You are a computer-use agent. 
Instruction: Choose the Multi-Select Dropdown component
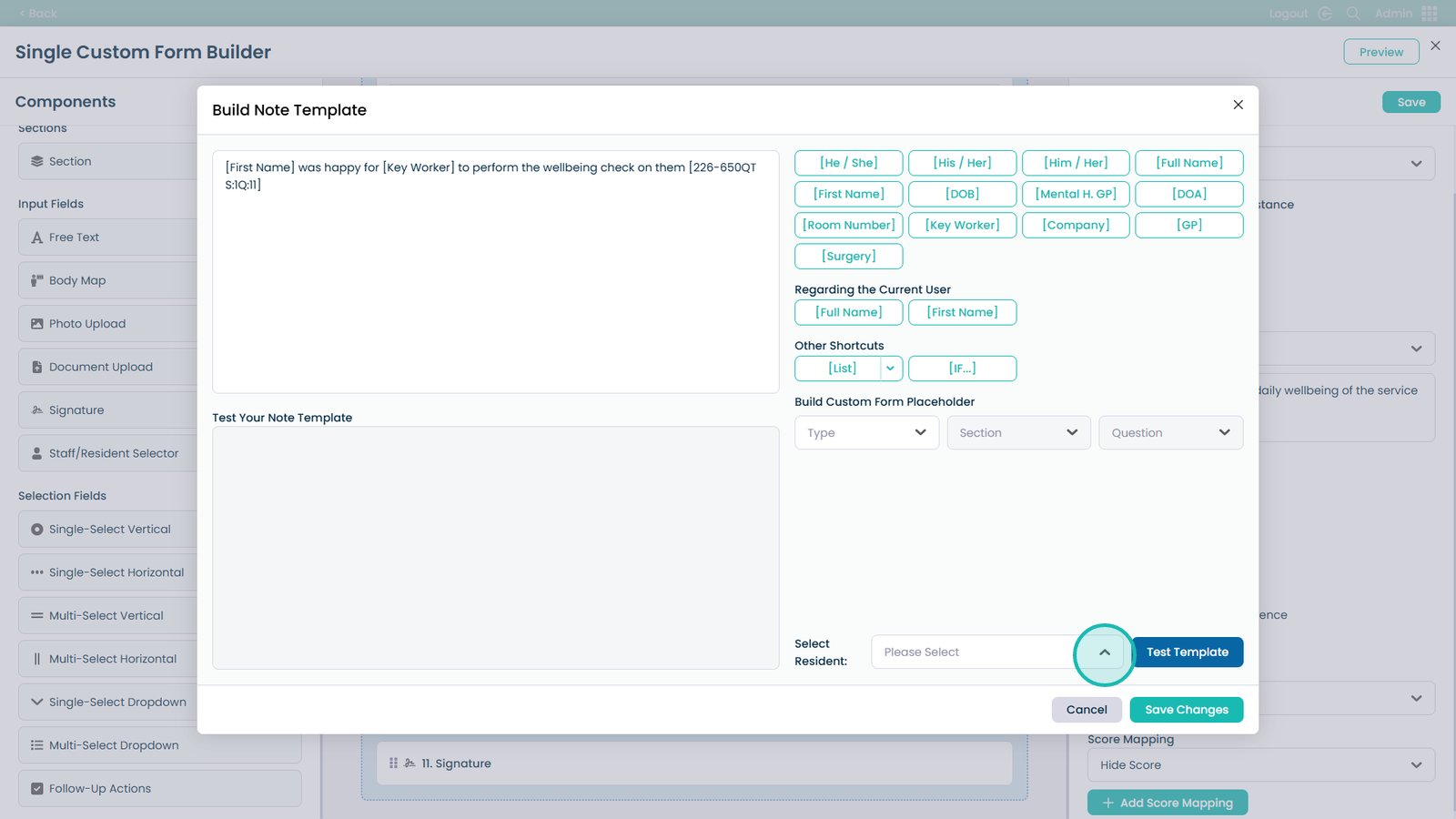point(159,745)
